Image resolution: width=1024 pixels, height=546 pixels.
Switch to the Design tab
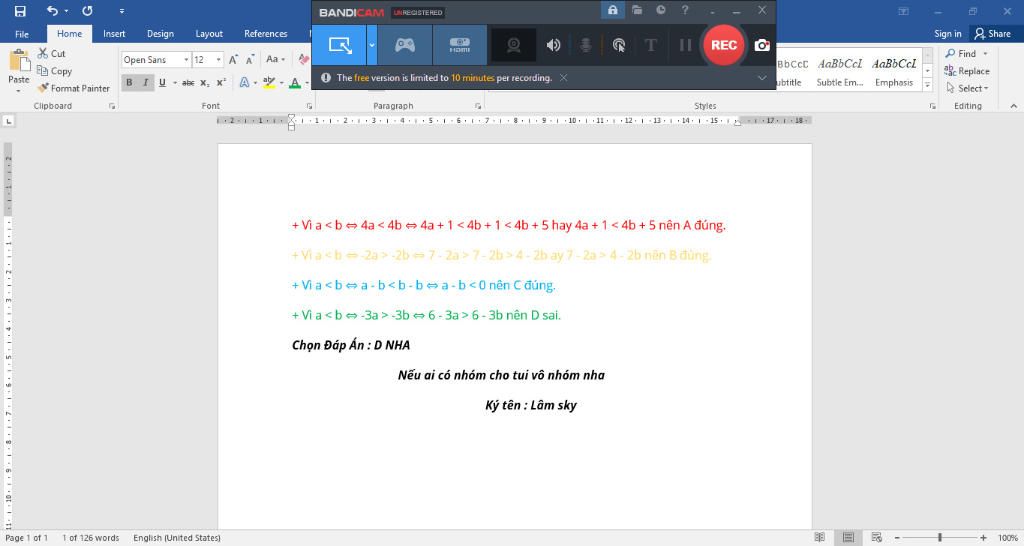(160, 34)
